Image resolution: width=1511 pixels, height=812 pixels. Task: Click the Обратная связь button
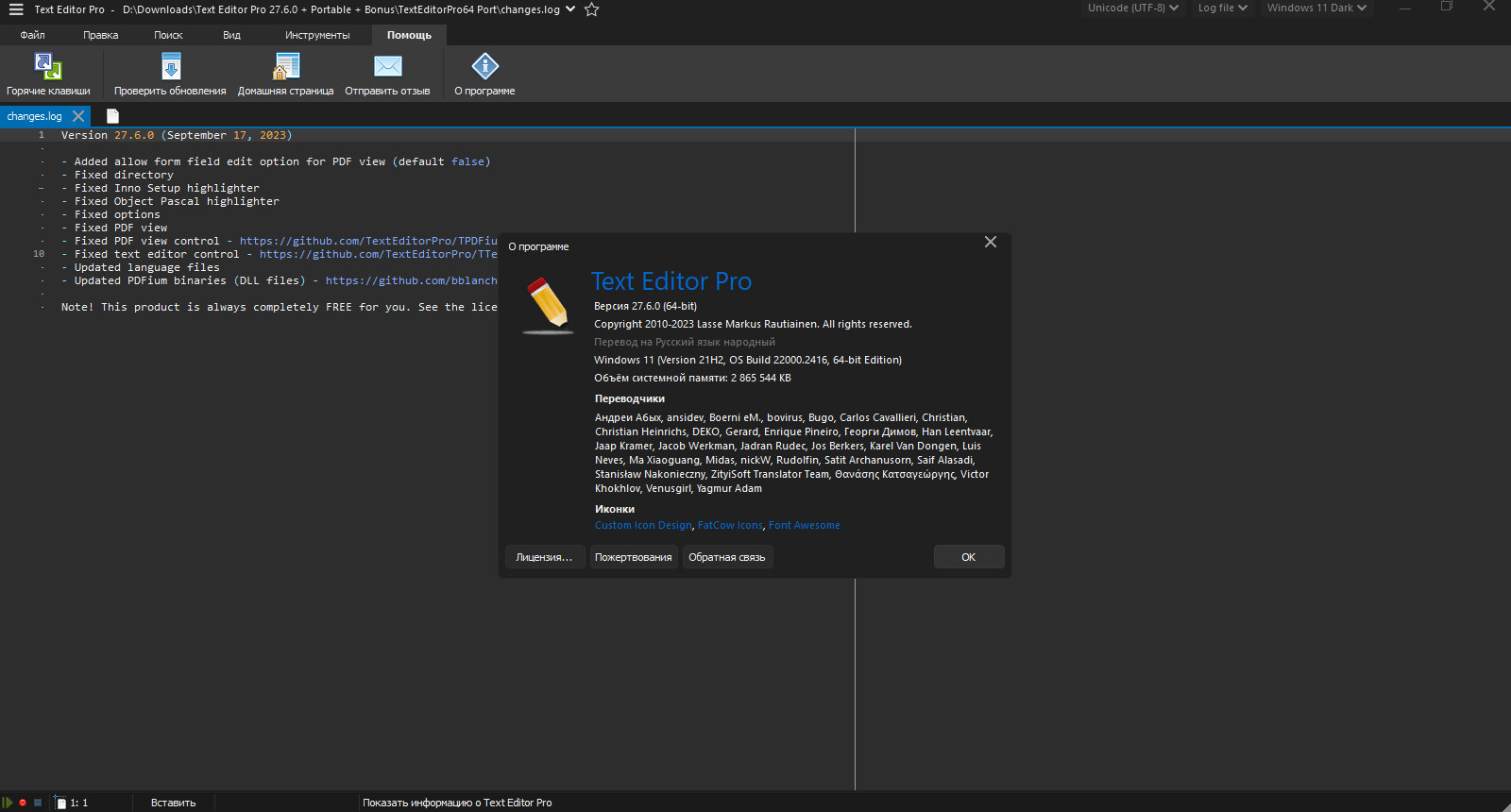point(727,557)
